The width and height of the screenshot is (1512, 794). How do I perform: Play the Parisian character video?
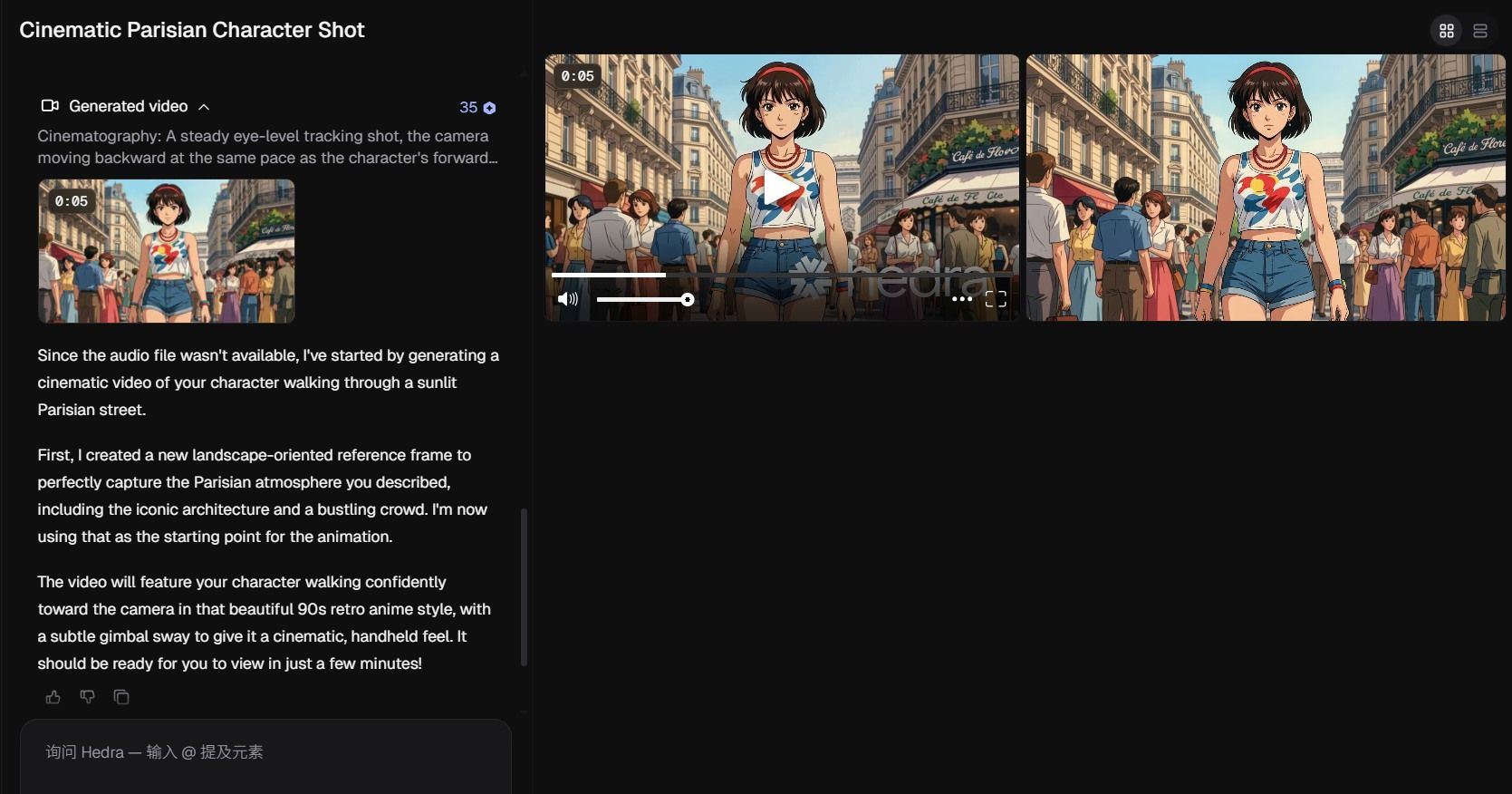(x=781, y=189)
